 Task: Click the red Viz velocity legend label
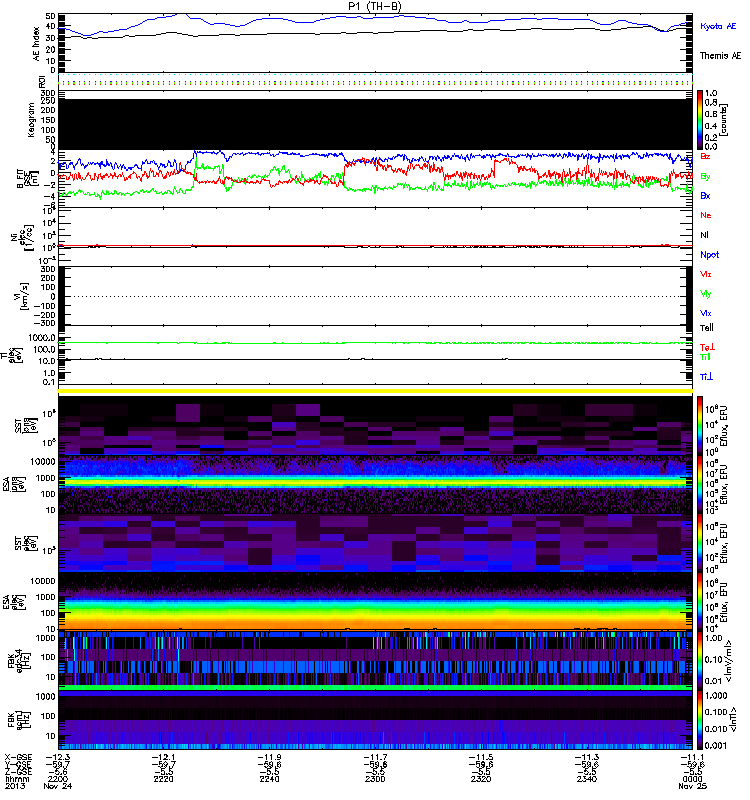click(x=706, y=273)
